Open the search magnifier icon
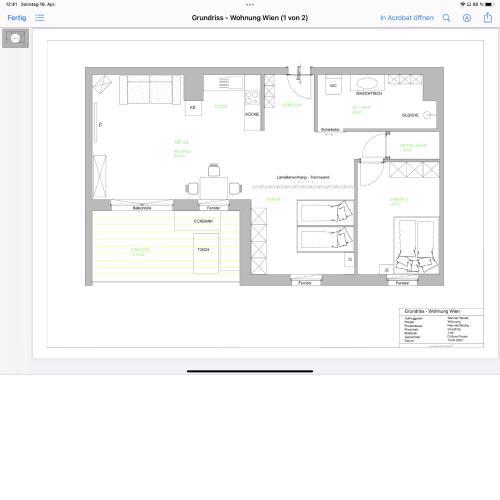The height and width of the screenshot is (500, 500). click(446, 18)
